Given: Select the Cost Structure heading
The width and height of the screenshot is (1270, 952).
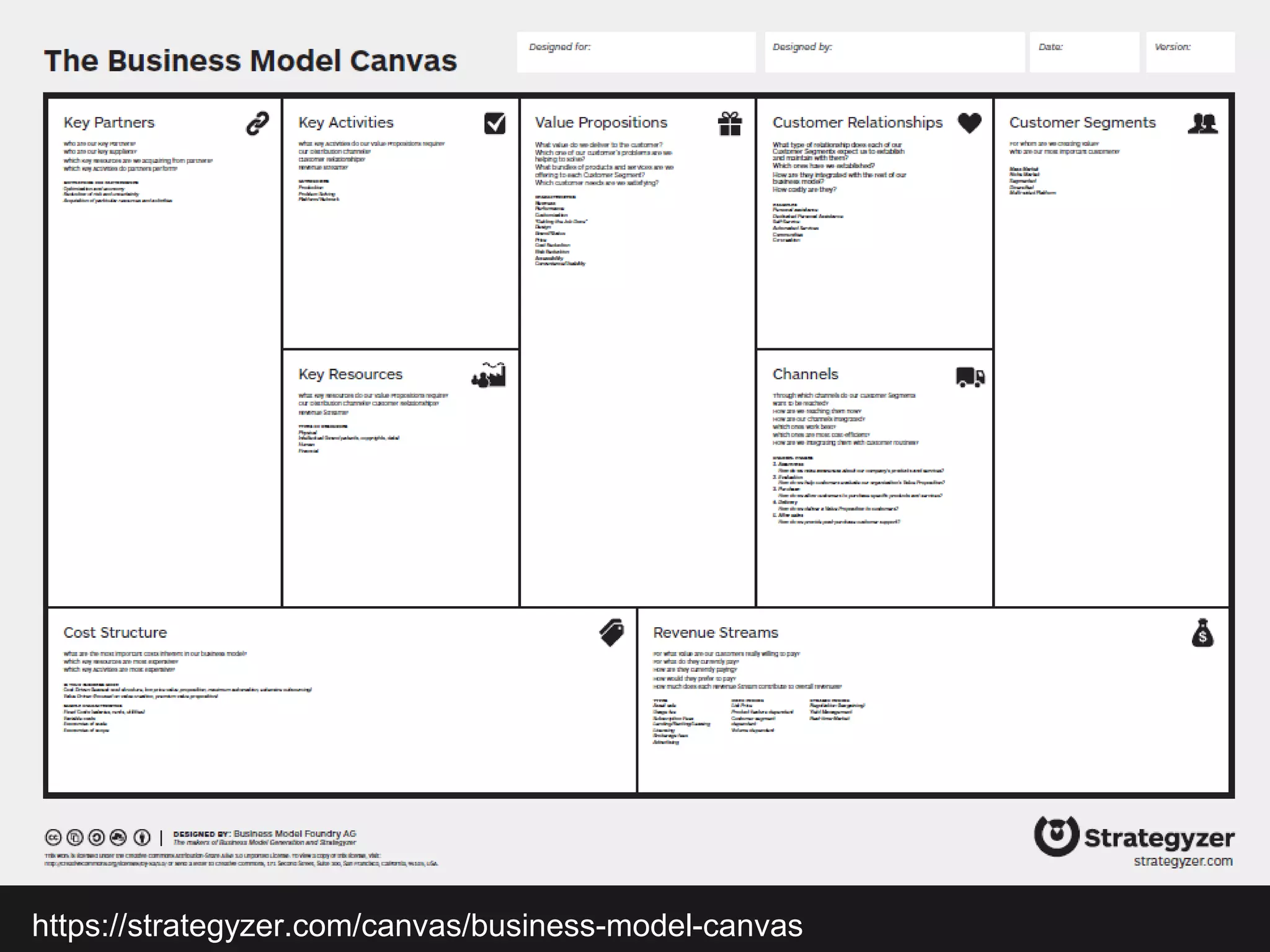Looking at the screenshot, I should pyautogui.click(x=115, y=632).
